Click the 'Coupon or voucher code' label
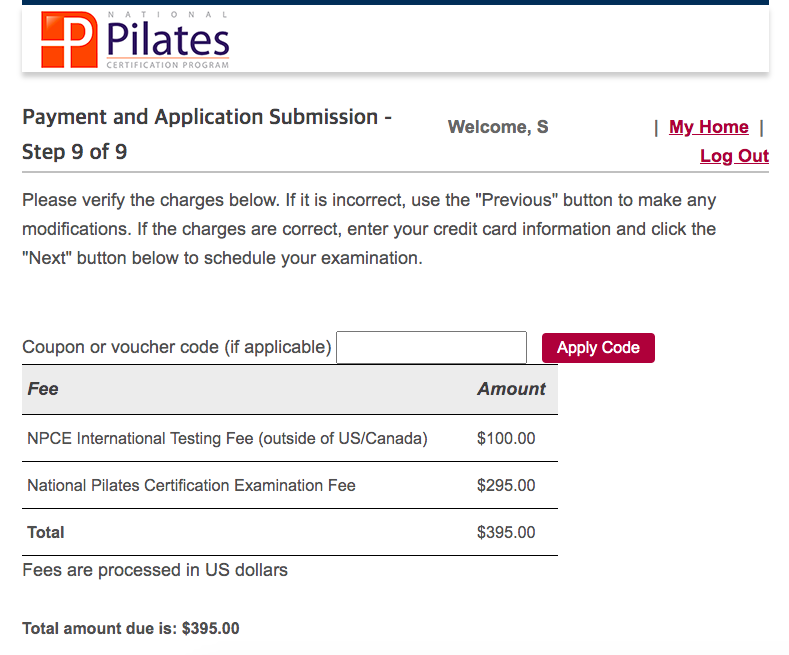The width and height of the screenshot is (789, 655). (177, 347)
